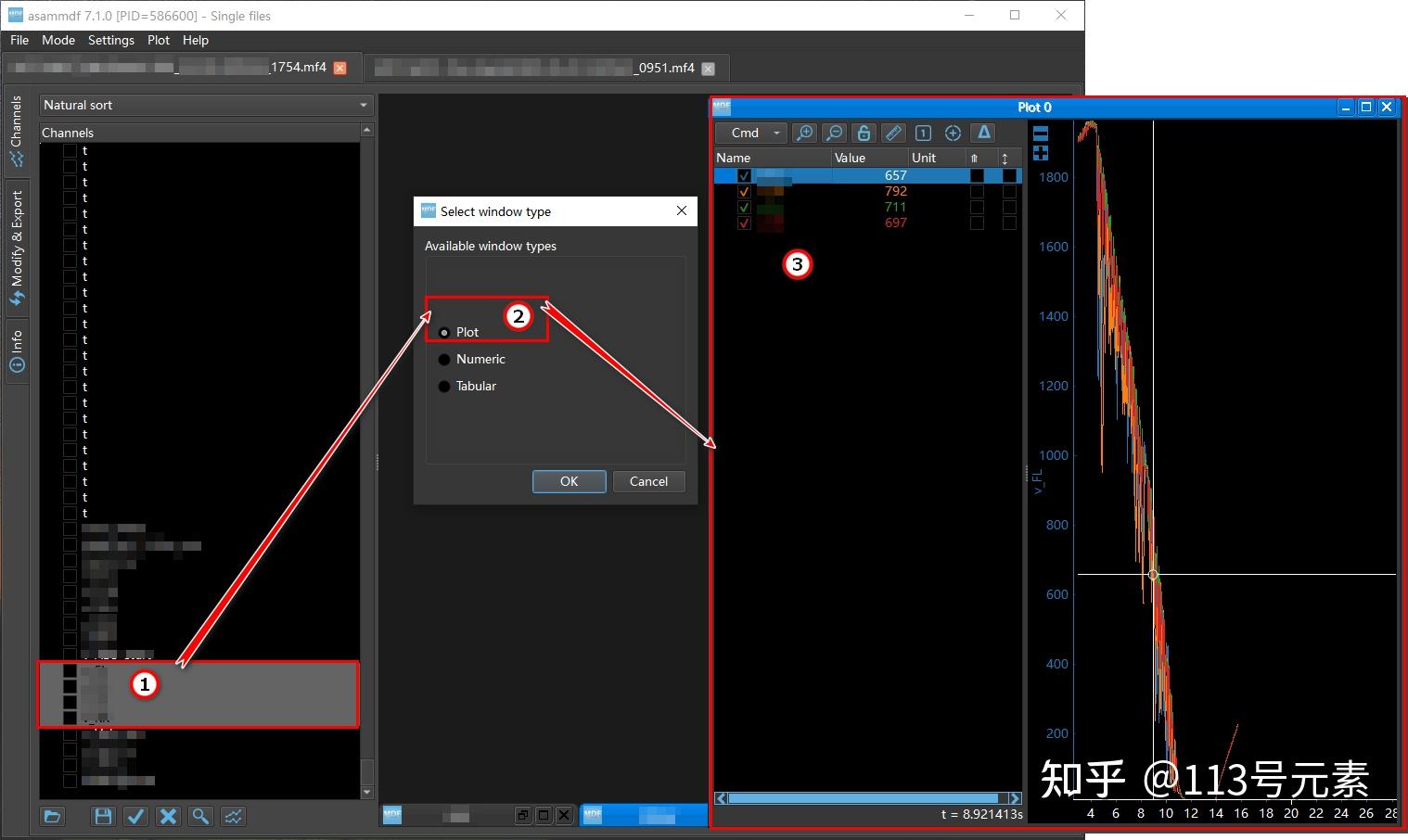This screenshot has height=840, width=1408.
Task: Select the zoom out magnifier icon
Action: tap(834, 133)
